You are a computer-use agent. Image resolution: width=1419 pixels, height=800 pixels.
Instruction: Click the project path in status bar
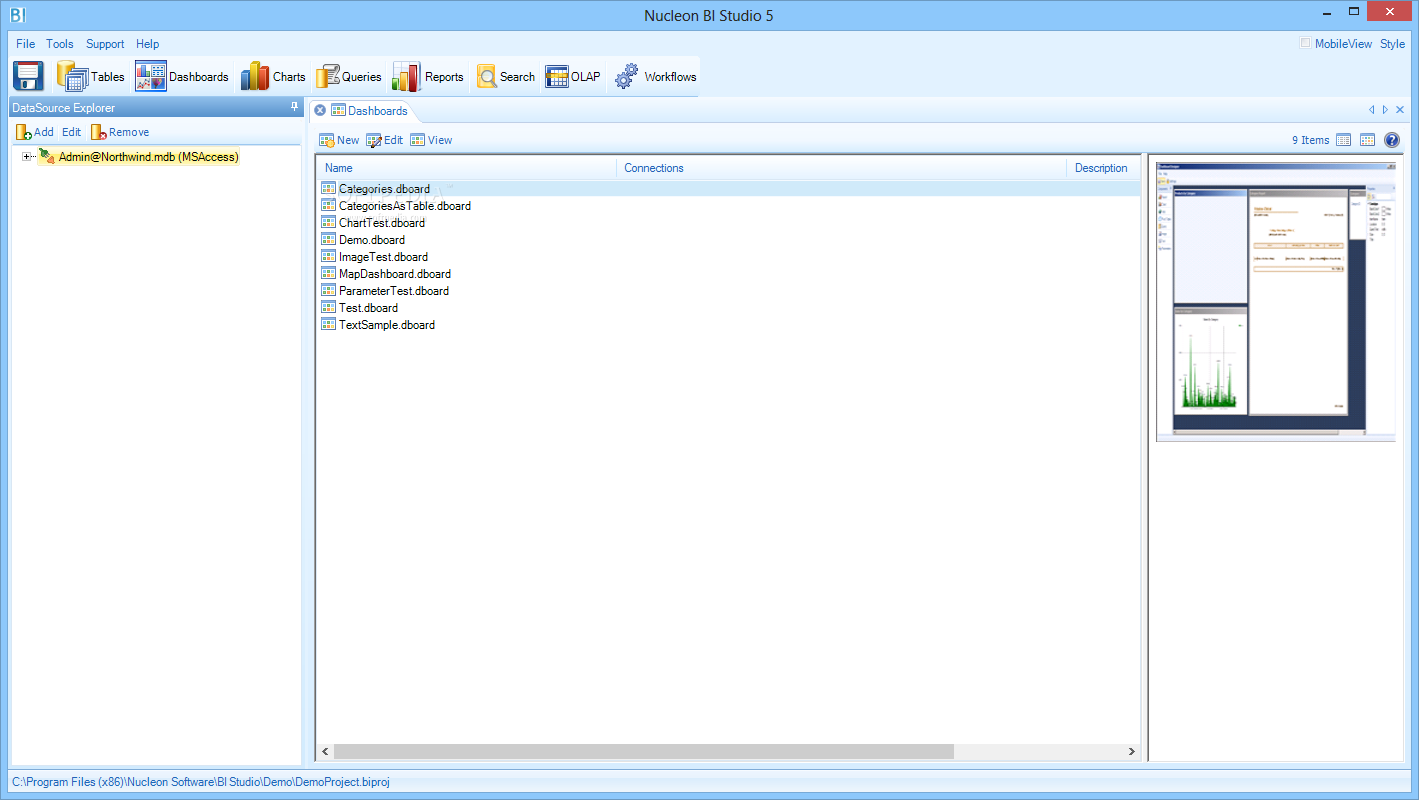coord(200,782)
